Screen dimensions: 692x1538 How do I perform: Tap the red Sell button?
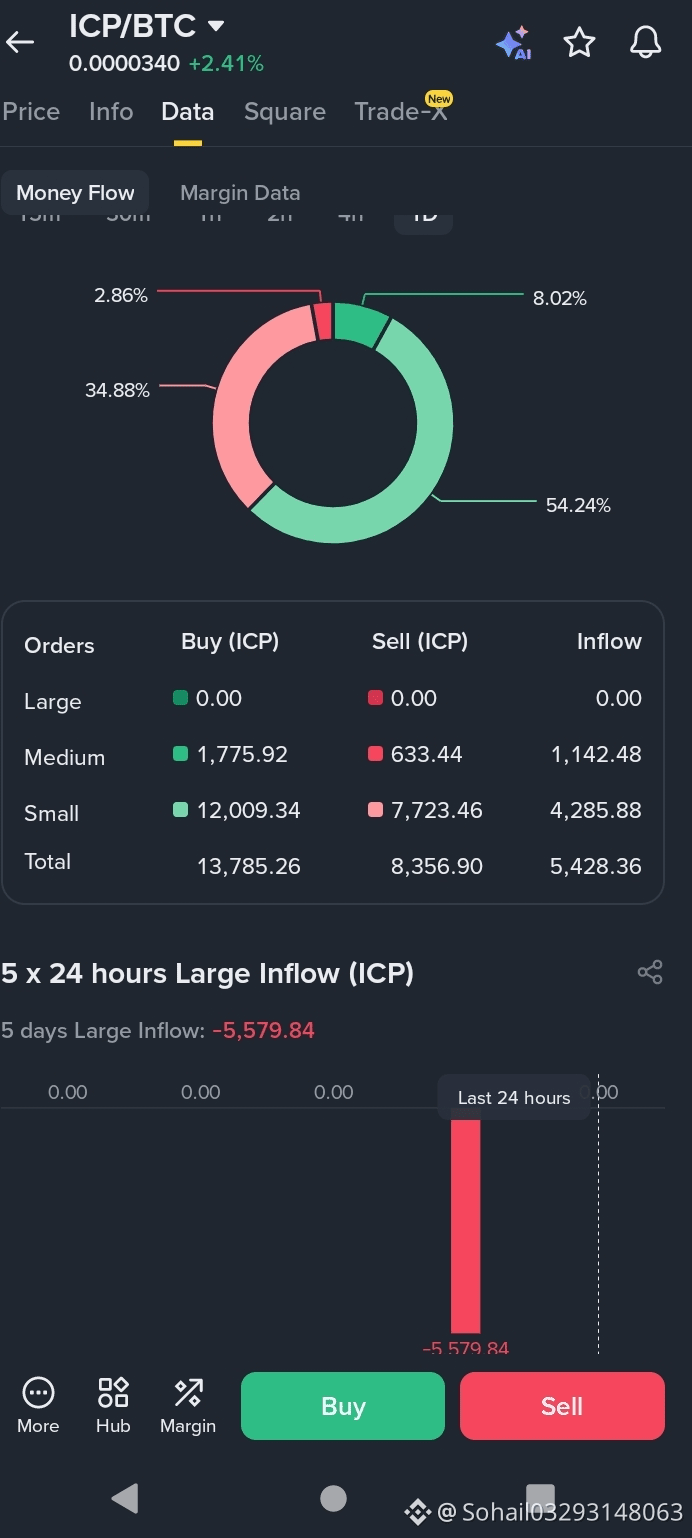point(562,1406)
